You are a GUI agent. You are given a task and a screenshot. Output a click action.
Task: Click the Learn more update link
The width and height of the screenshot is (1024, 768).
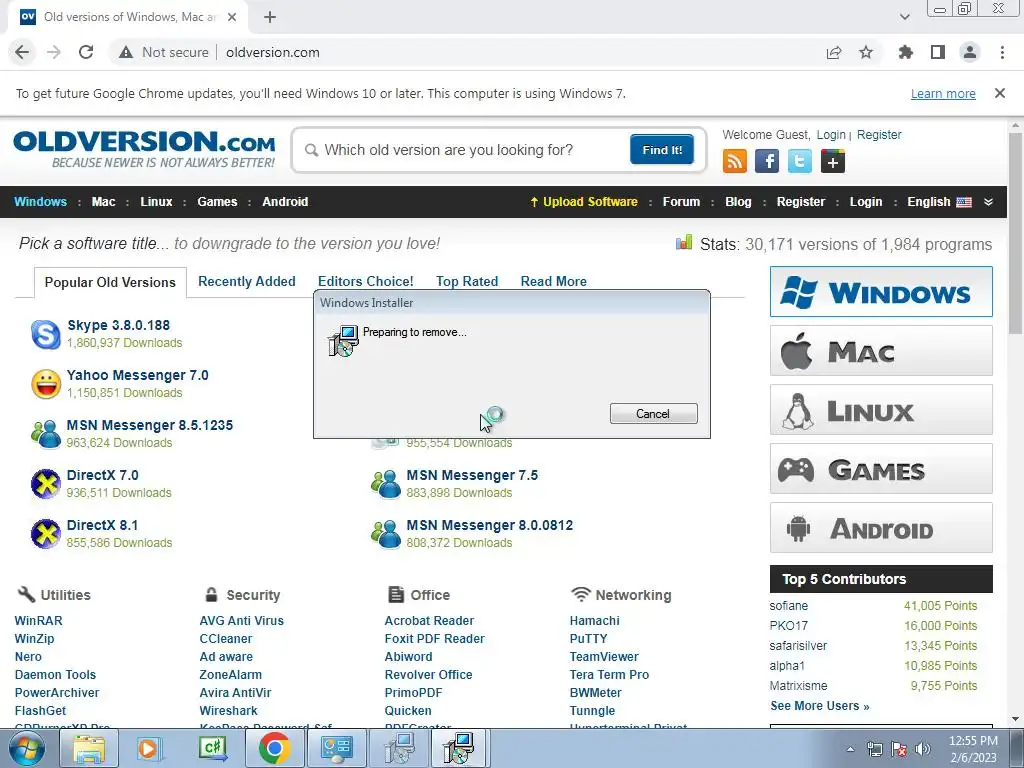click(943, 93)
